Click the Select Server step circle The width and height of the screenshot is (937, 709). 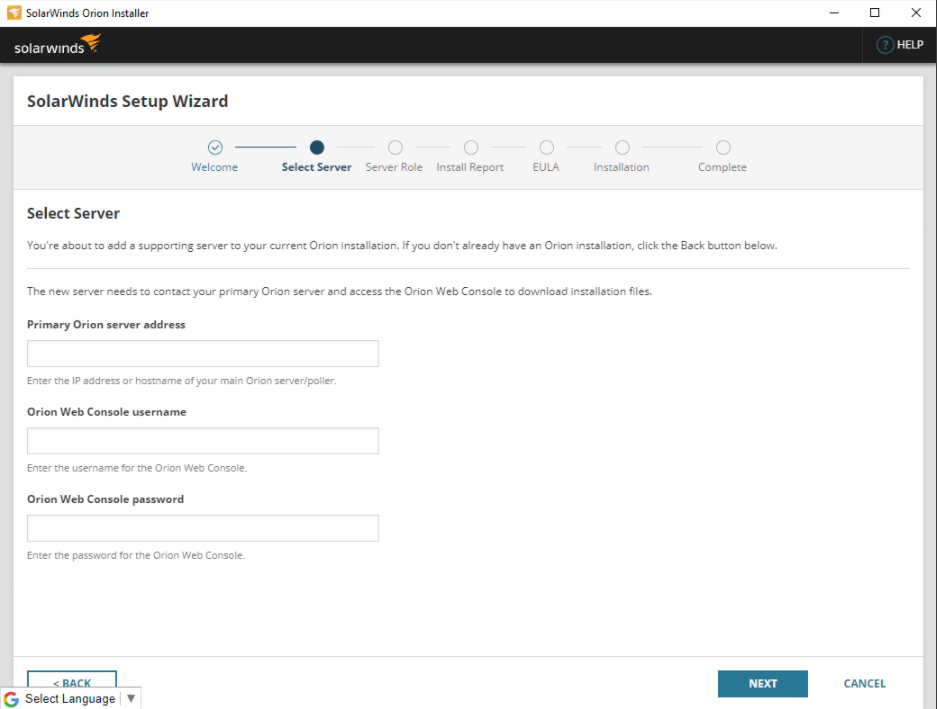[317, 147]
